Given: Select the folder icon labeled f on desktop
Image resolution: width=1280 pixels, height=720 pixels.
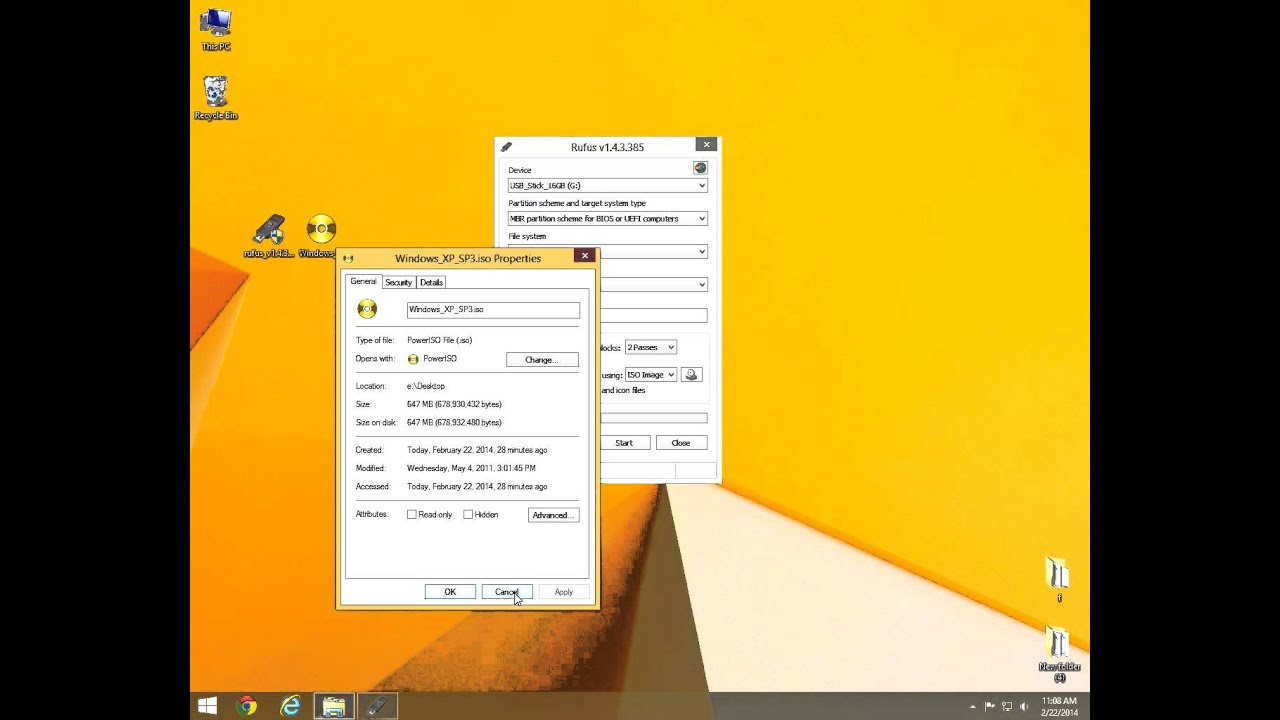Looking at the screenshot, I should click(x=1058, y=579).
